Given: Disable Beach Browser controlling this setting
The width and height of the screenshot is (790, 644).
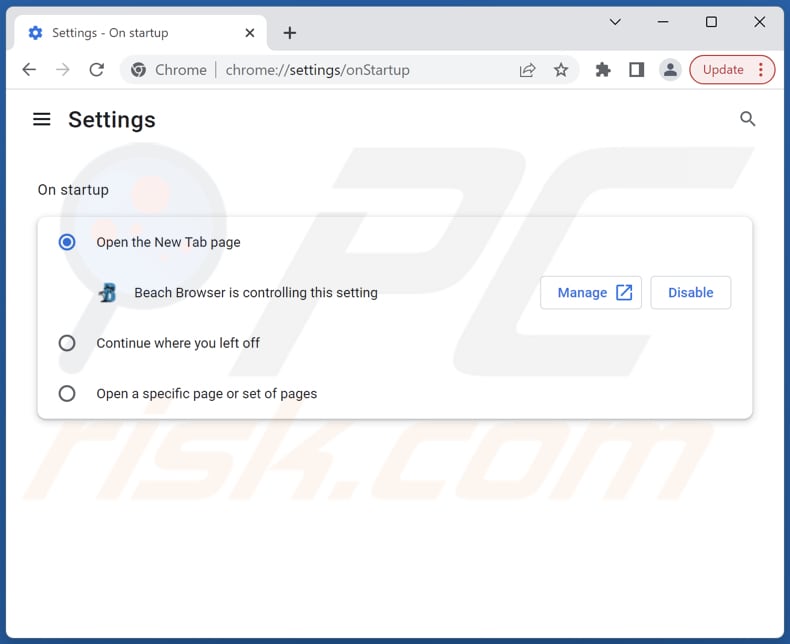Looking at the screenshot, I should pyautogui.click(x=690, y=292).
